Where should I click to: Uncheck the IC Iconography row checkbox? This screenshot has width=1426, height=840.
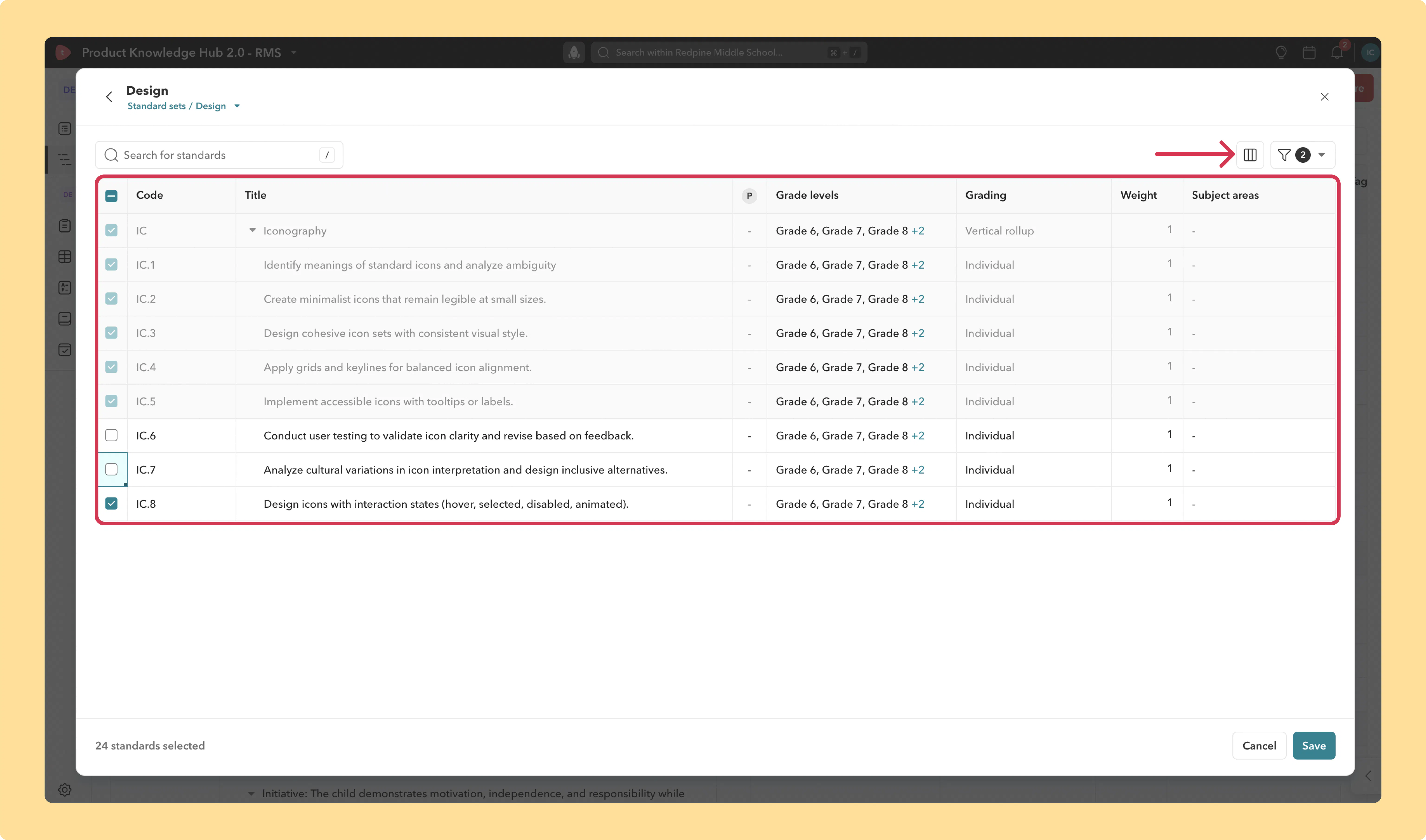coord(111,230)
